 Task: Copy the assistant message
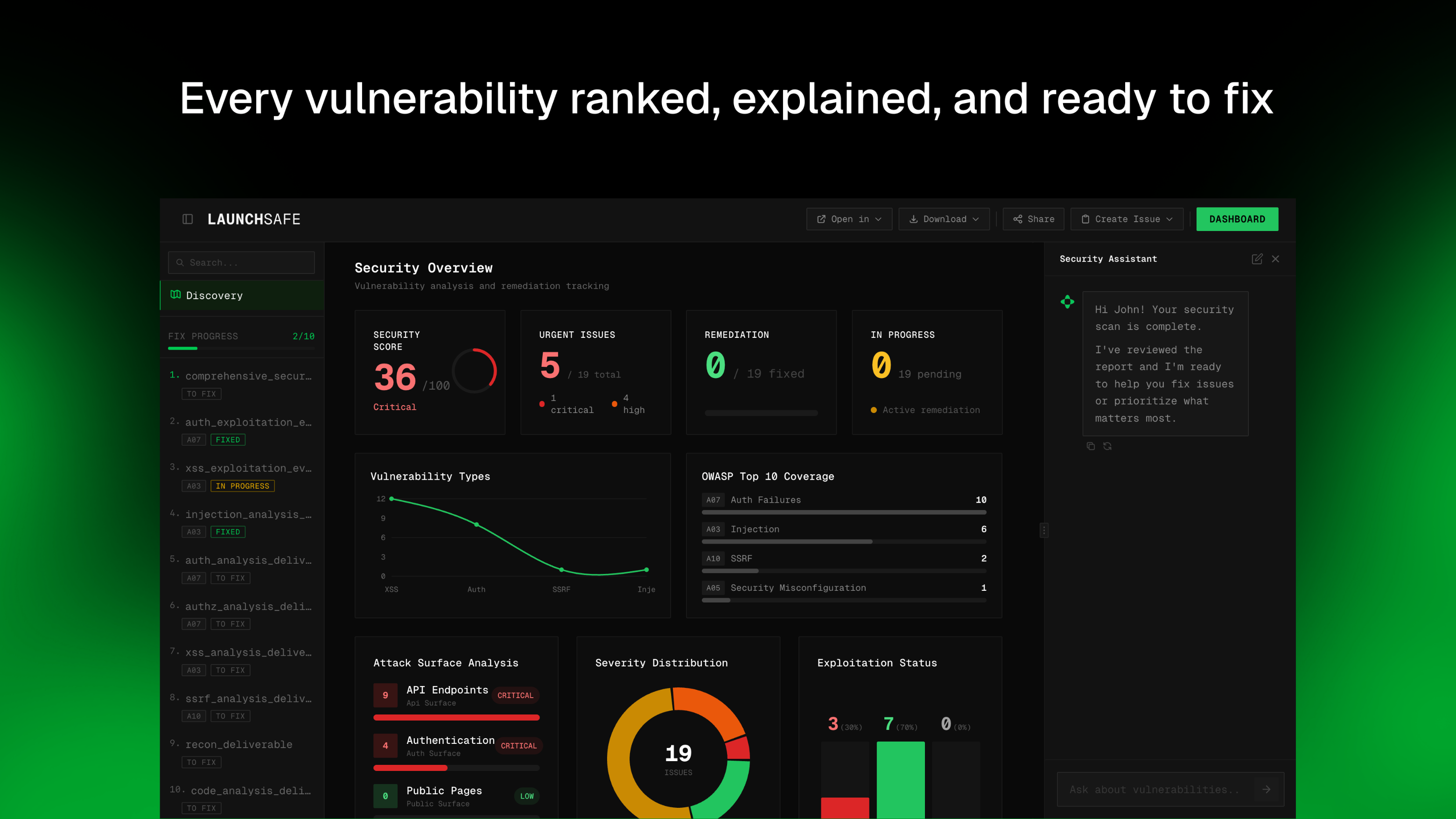pyautogui.click(x=1090, y=446)
